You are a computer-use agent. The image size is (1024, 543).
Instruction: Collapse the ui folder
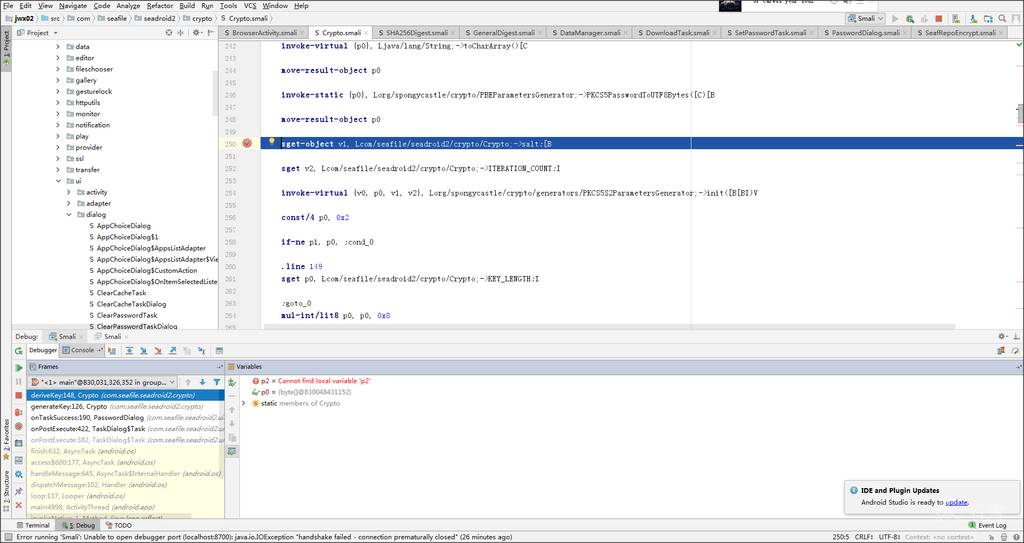tap(58, 181)
